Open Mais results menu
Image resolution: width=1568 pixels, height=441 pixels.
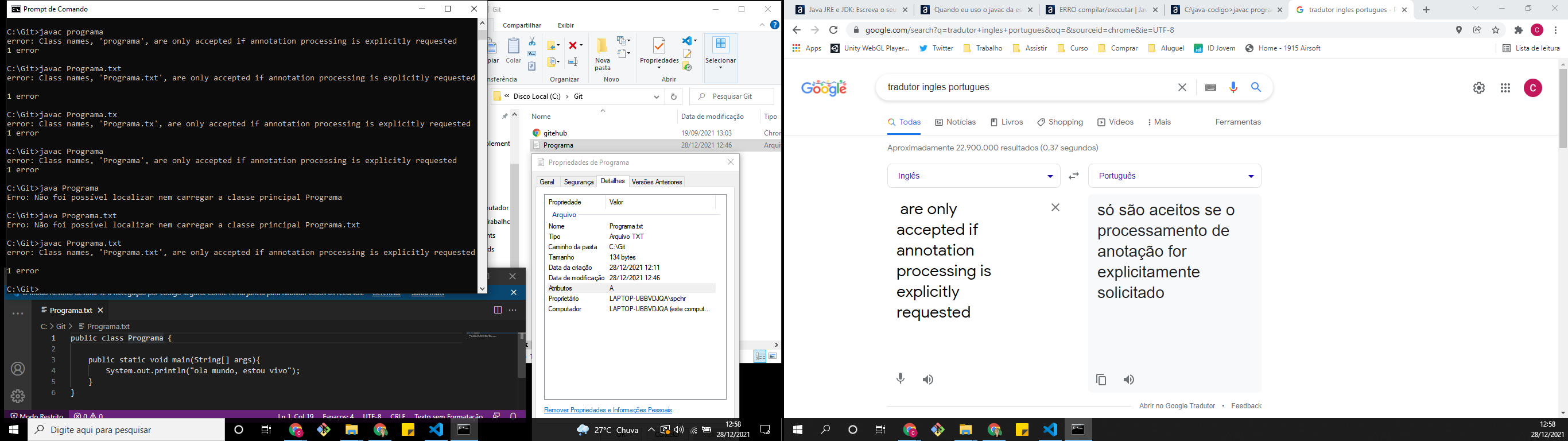[1159, 122]
